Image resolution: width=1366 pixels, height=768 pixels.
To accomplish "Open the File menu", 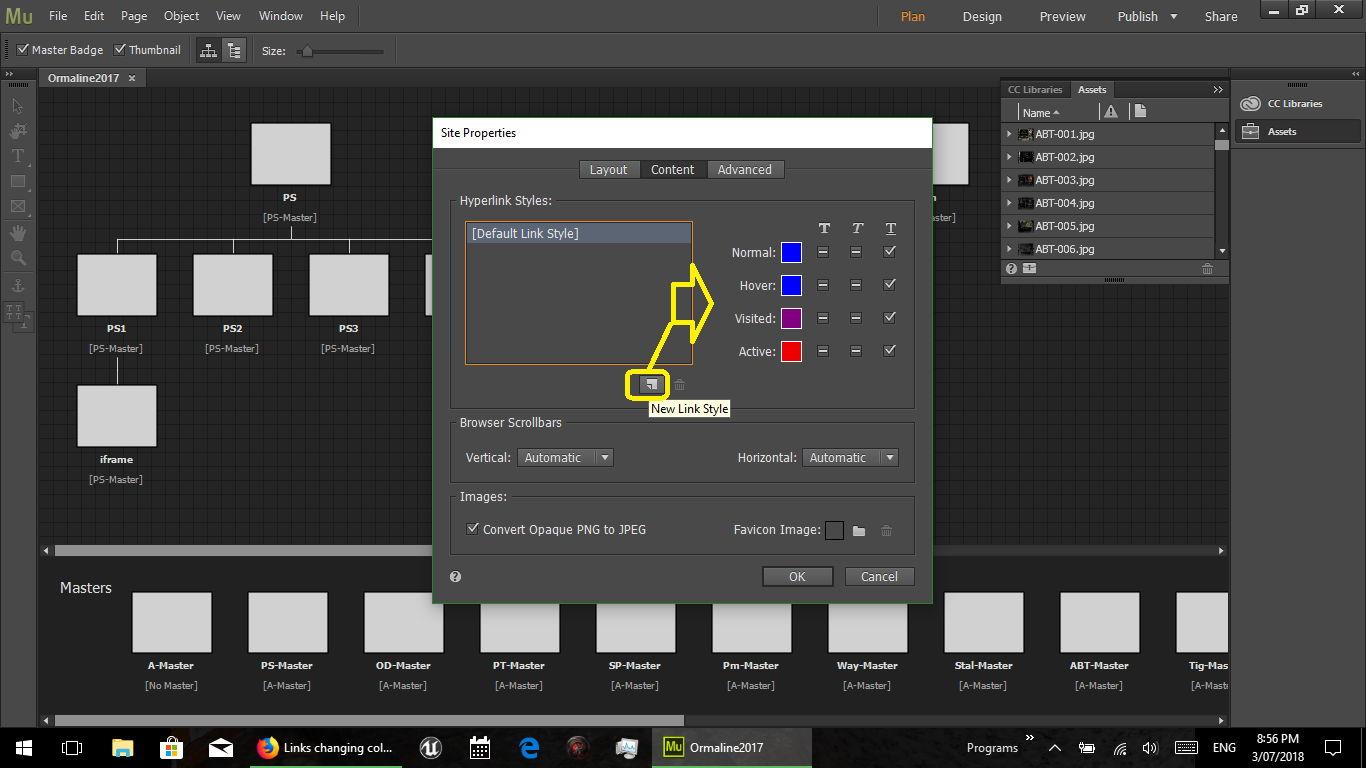I will click(x=58, y=16).
